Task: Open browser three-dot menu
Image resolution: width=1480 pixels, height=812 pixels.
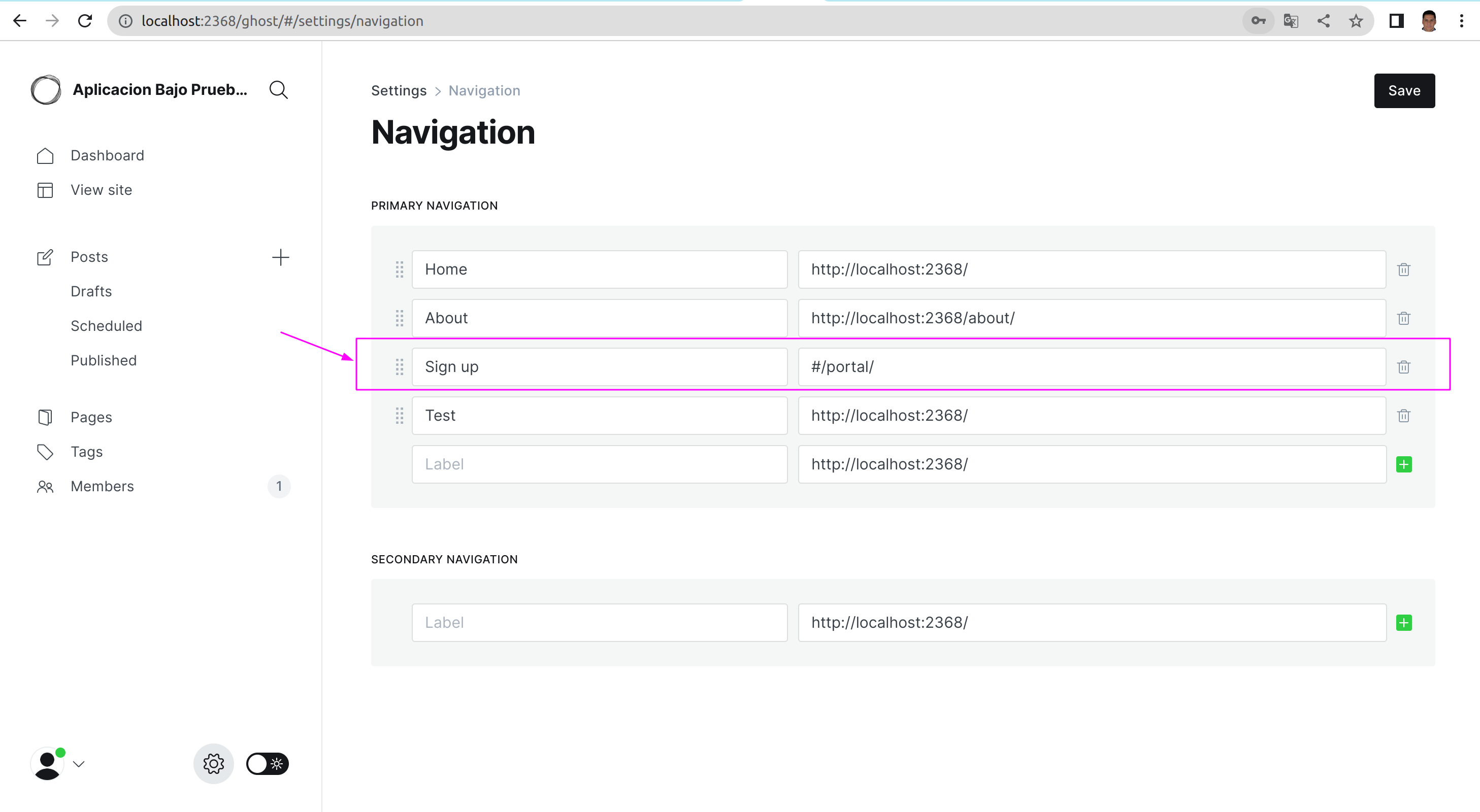Action: click(x=1461, y=21)
